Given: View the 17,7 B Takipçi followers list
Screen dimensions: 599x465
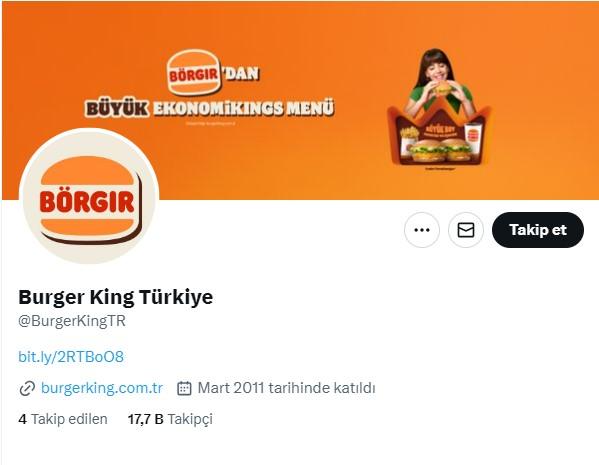Looking at the screenshot, I should pyautogui.click(x=170, y=419).
